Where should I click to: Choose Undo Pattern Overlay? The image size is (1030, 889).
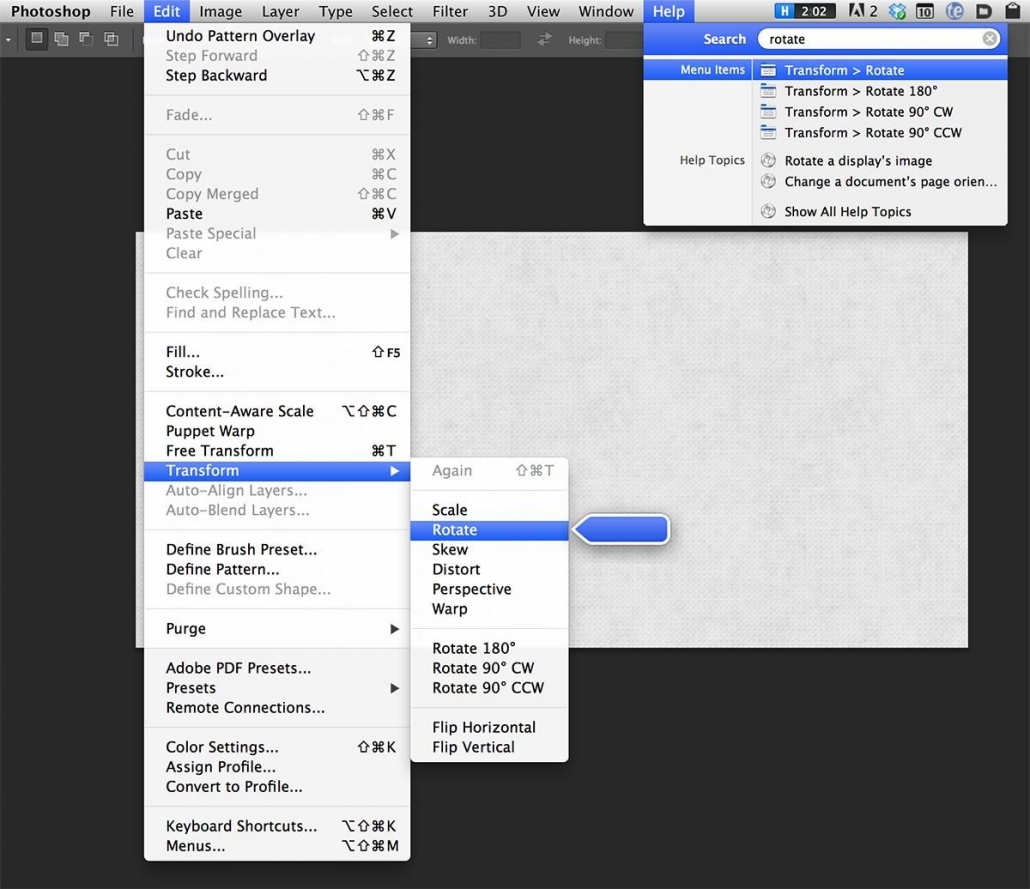tap(277, 36)
